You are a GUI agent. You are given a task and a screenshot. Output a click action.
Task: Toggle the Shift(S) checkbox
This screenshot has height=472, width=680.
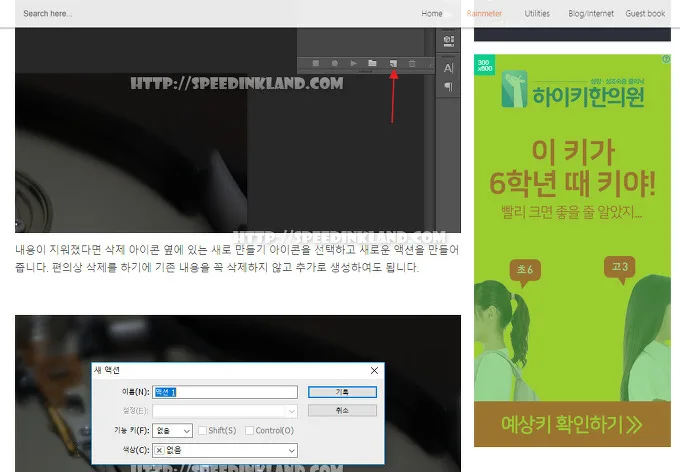[x=202, y=430]
